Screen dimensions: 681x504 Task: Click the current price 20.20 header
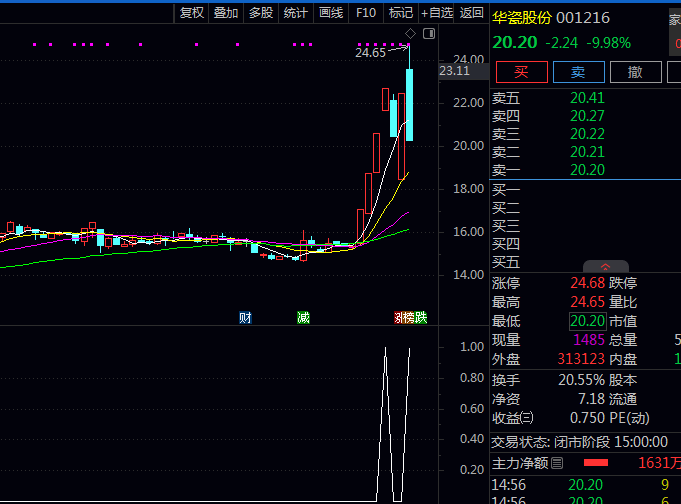pyautogui.click(x=515, y=43)
